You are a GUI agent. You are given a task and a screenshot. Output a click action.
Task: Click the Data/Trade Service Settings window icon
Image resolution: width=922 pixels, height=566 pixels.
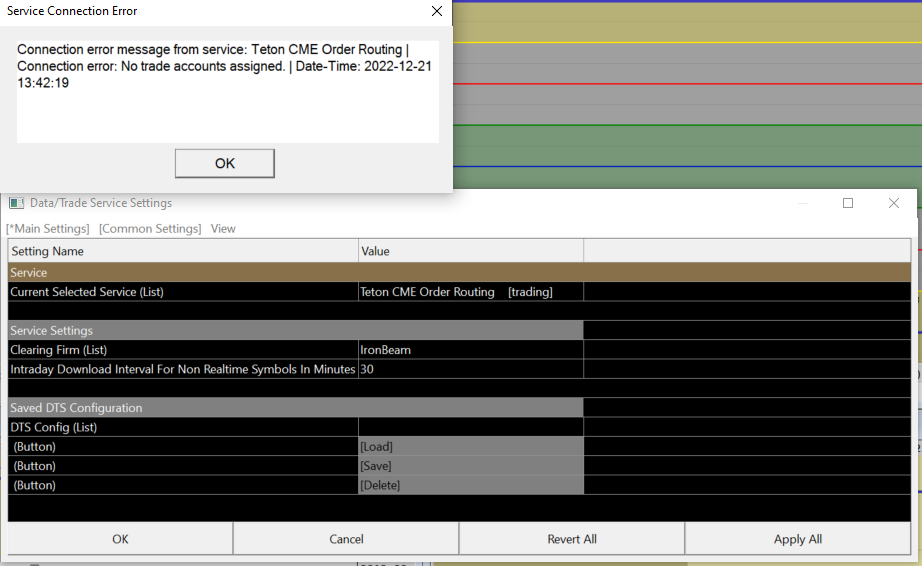point(16,203)
